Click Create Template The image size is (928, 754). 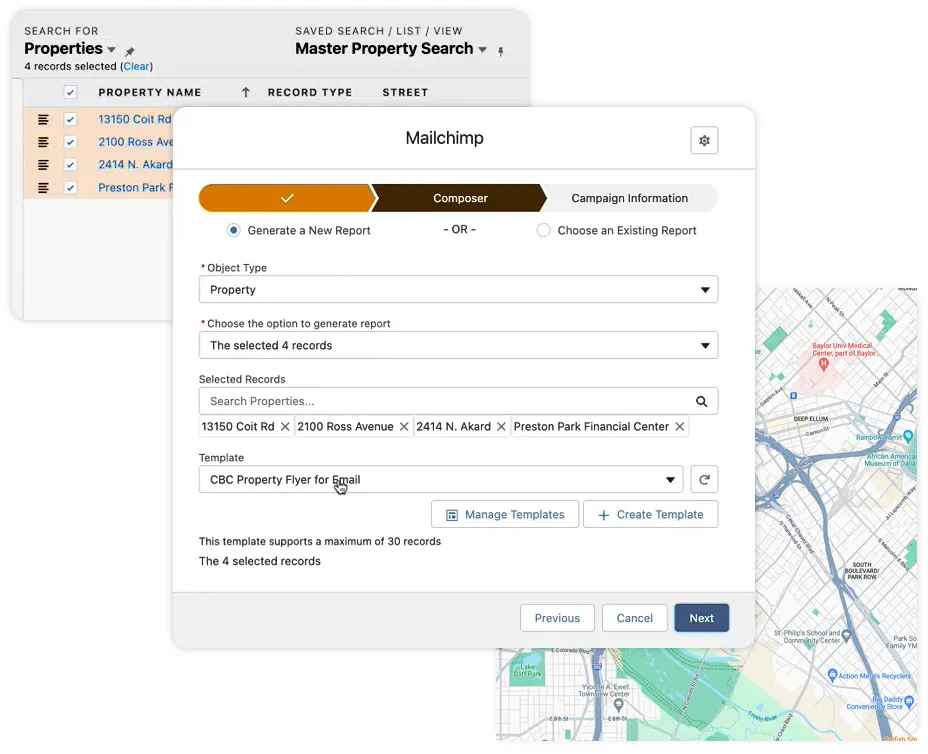(650, 514)
